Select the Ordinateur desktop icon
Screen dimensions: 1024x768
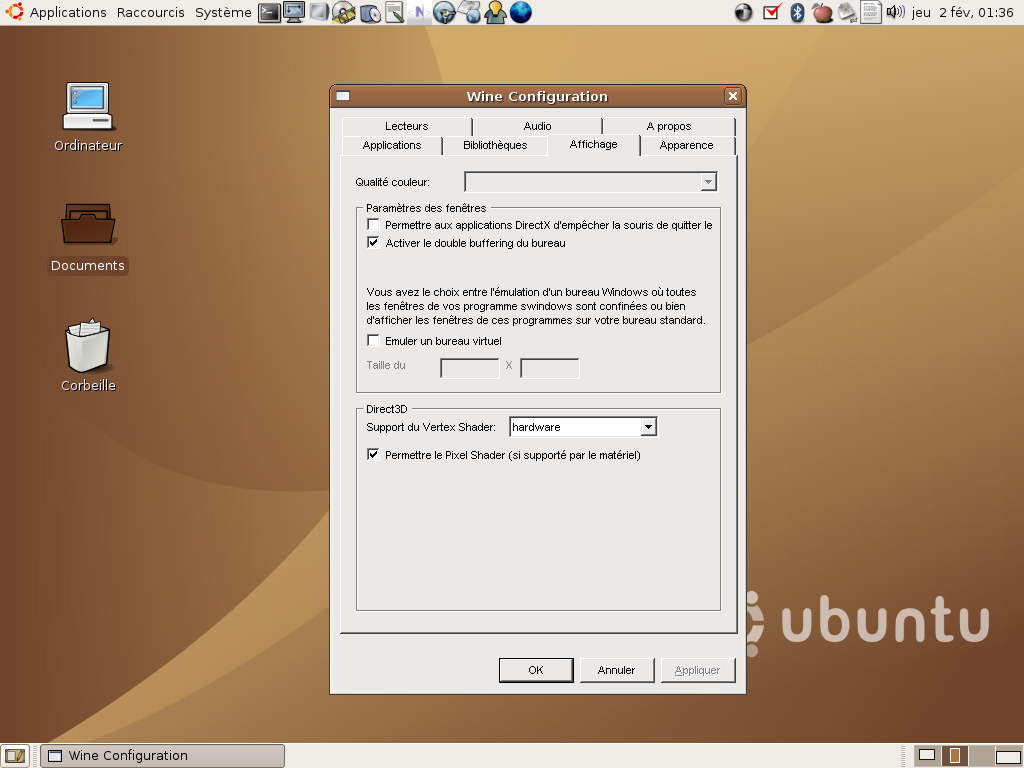click(x=88, y=117)
